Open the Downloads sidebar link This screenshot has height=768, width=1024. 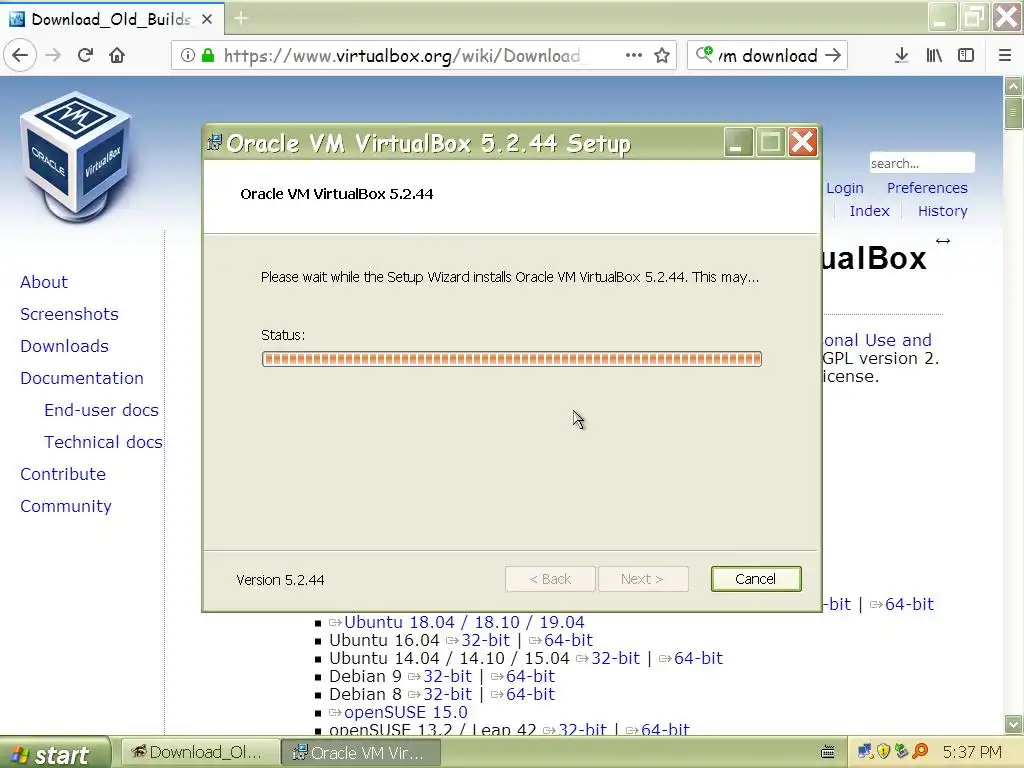coord(64,346)
